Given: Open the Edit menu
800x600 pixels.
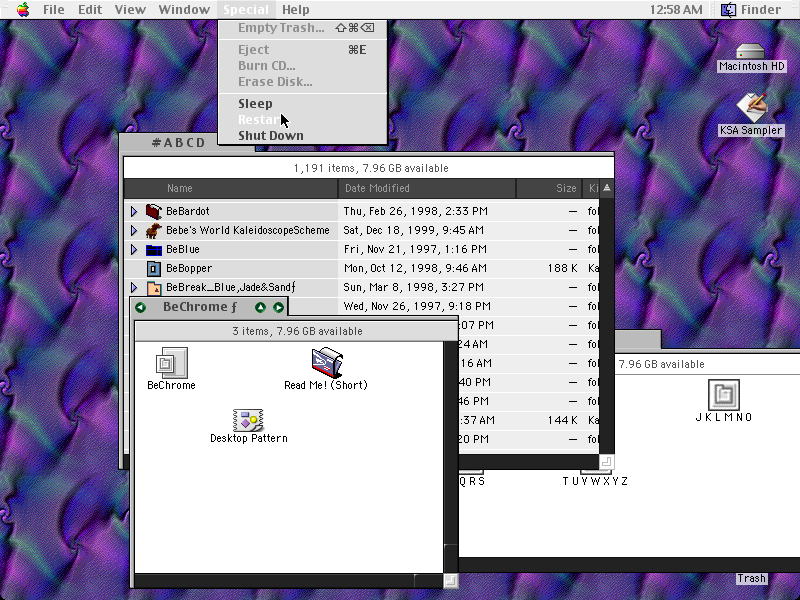Looking at the screenshot, I should (x=90, y=10).
